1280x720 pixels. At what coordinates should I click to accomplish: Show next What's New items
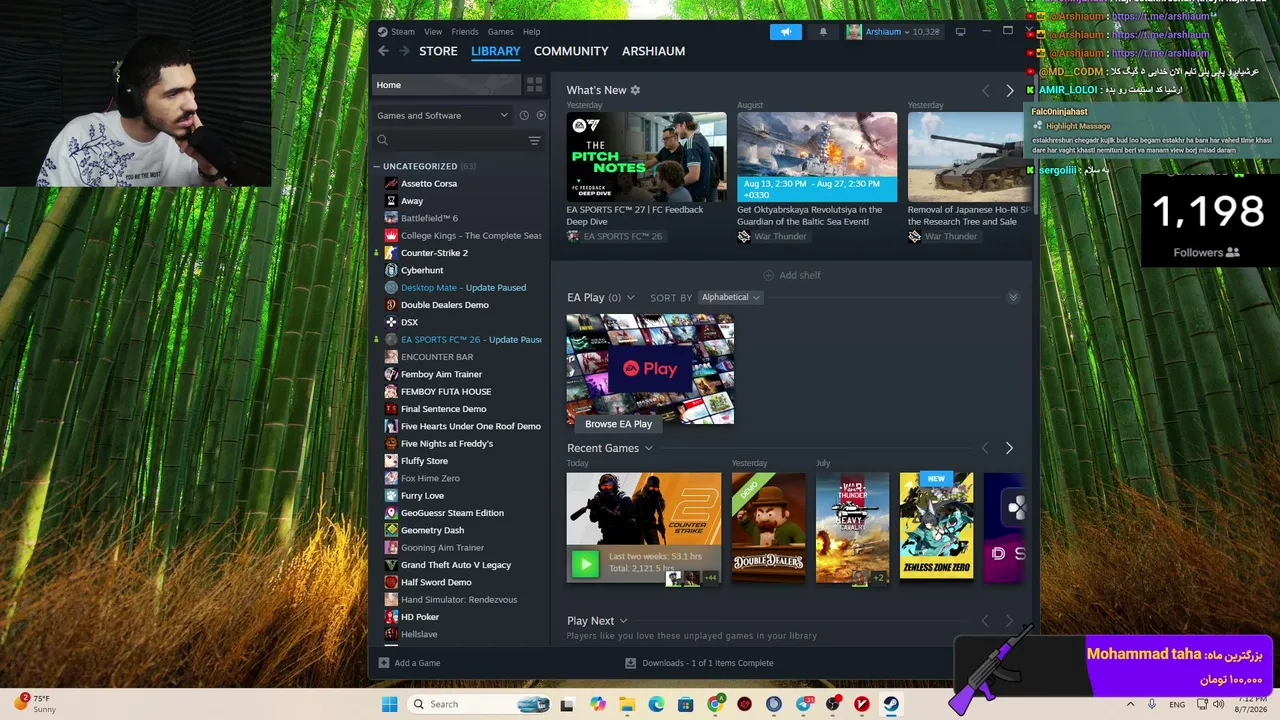click(1009, 91)
